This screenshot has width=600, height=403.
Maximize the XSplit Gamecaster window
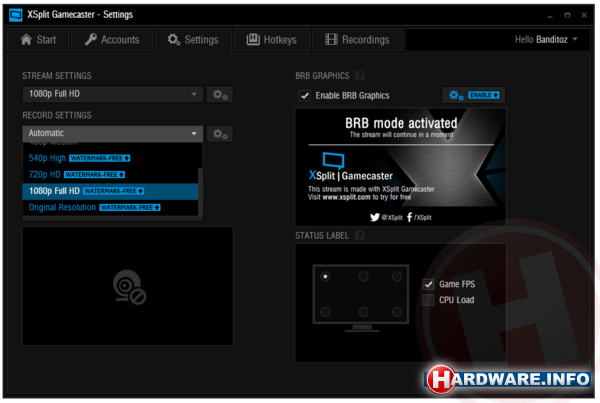[567, 15]
